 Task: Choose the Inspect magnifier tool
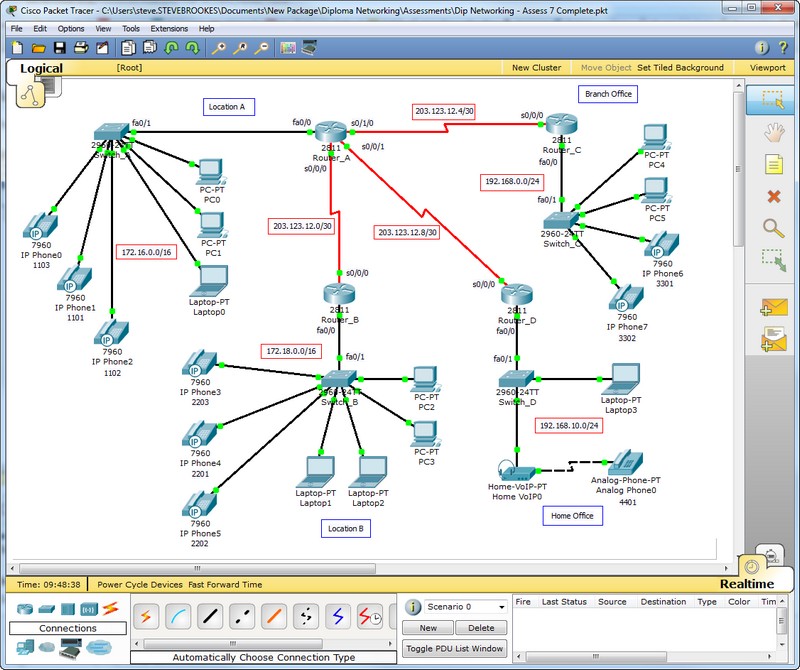point(774,228)
